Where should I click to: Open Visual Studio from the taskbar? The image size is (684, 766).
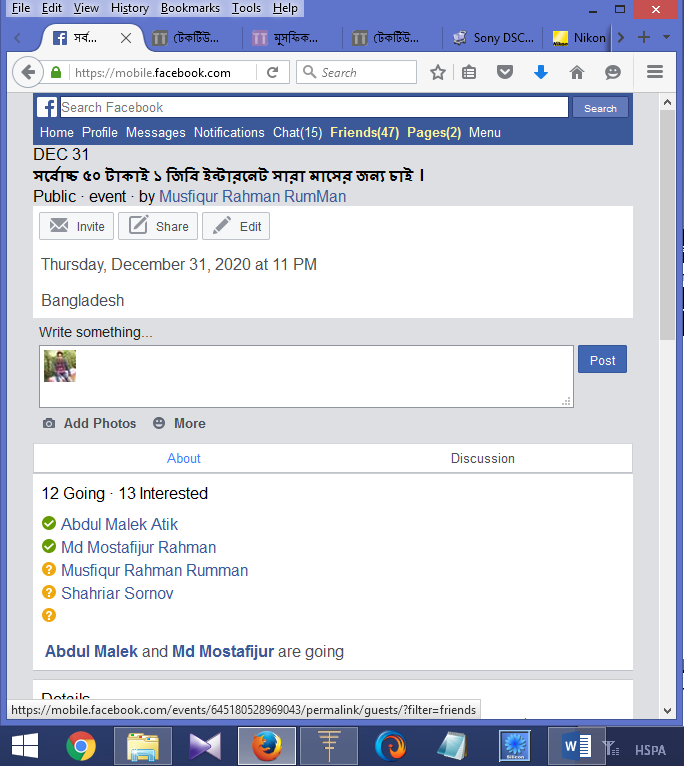205,746
